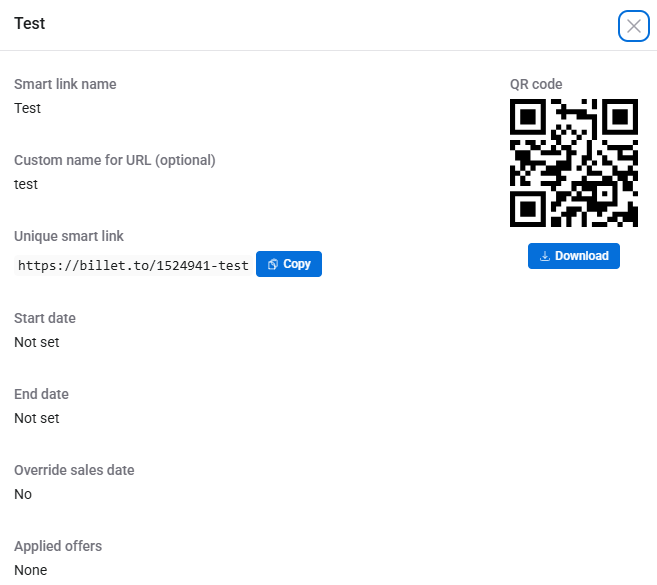
Task: Click the "Unique smart link" label
Action: click(x=69, y=236)
